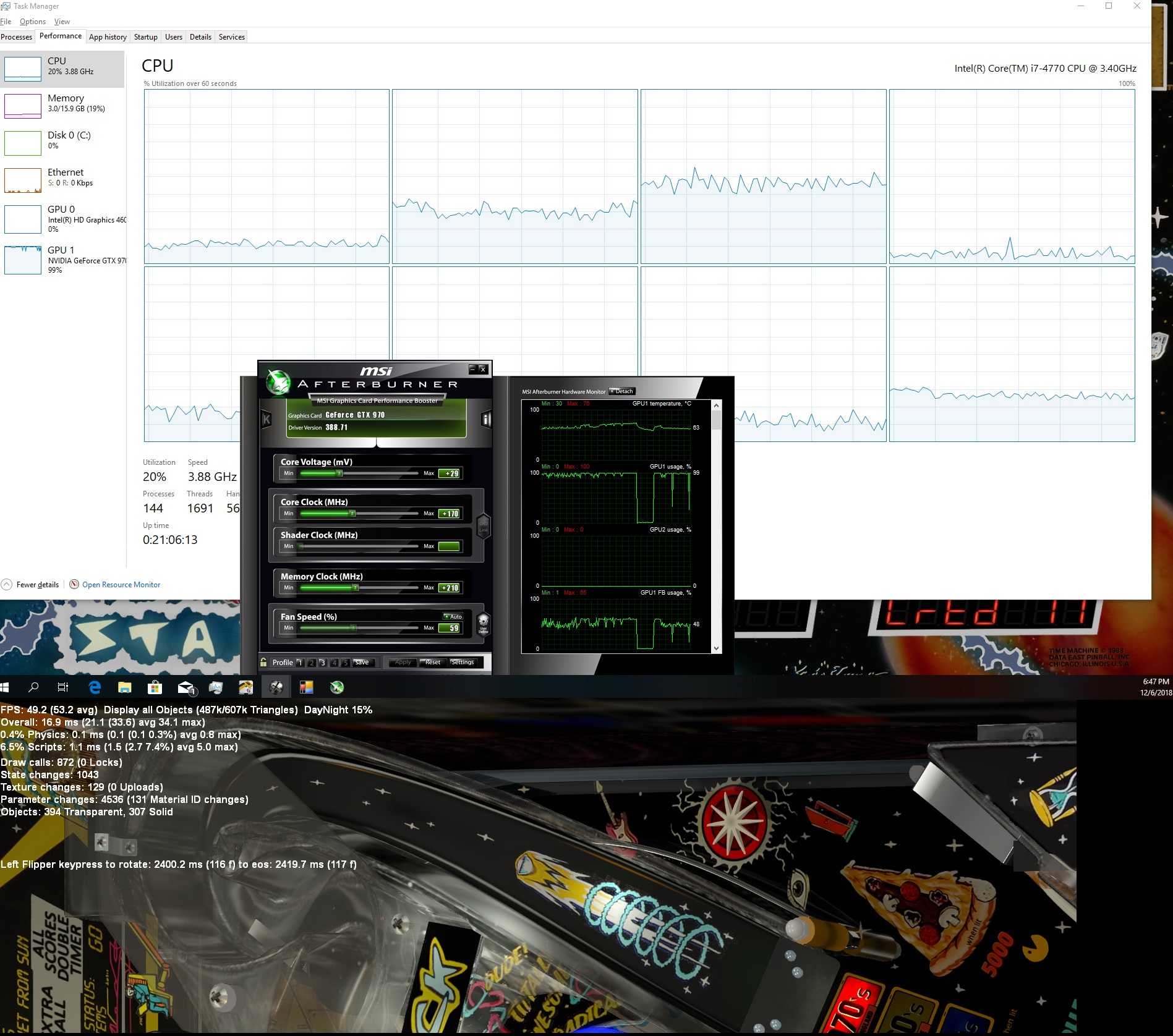The width and height of the screenshot is (1173, 1036).
Task: Select Afterburner profile slot 3
Action: coord(322,663)
